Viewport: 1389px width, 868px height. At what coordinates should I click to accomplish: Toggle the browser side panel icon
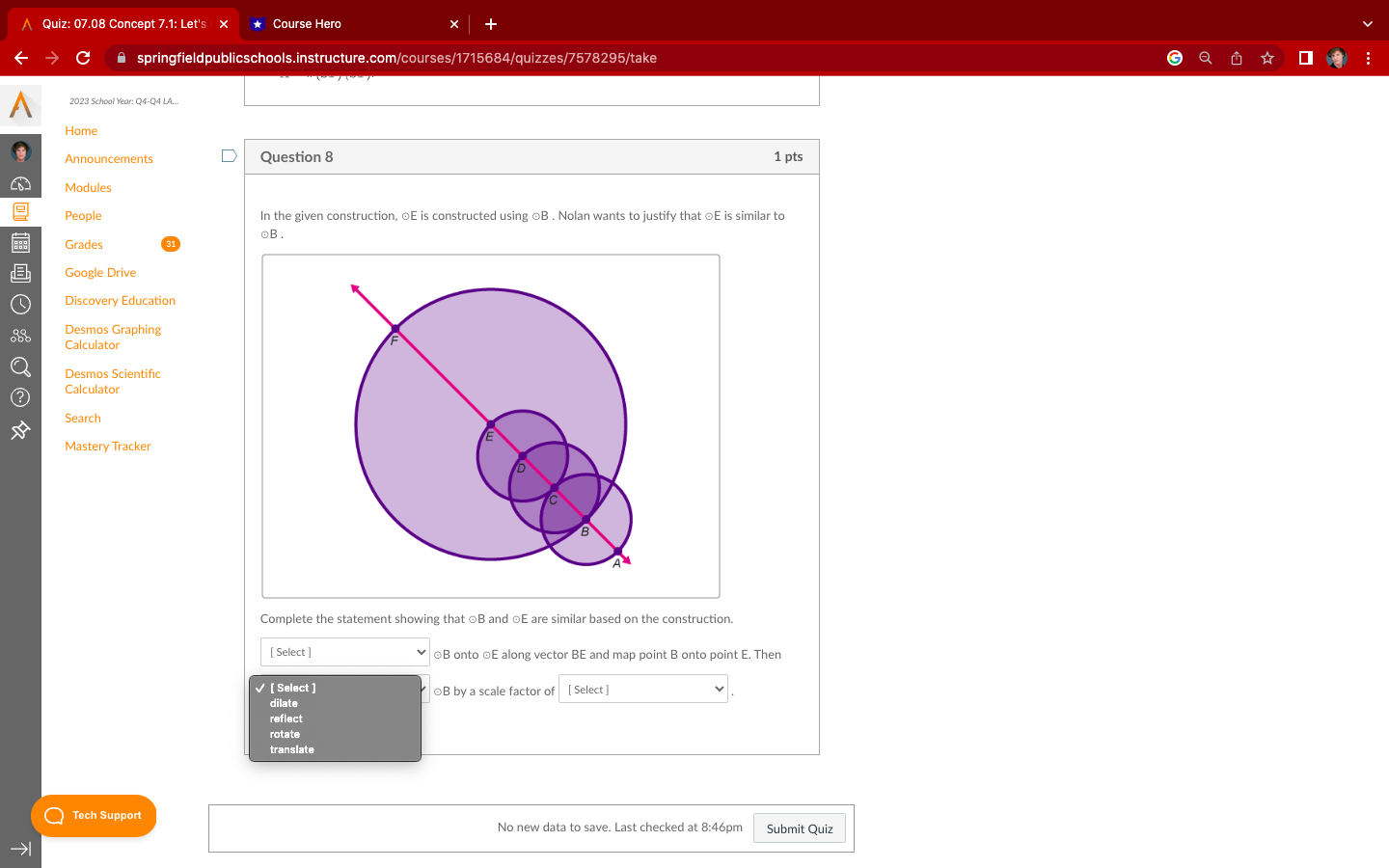coord(1306,58)
